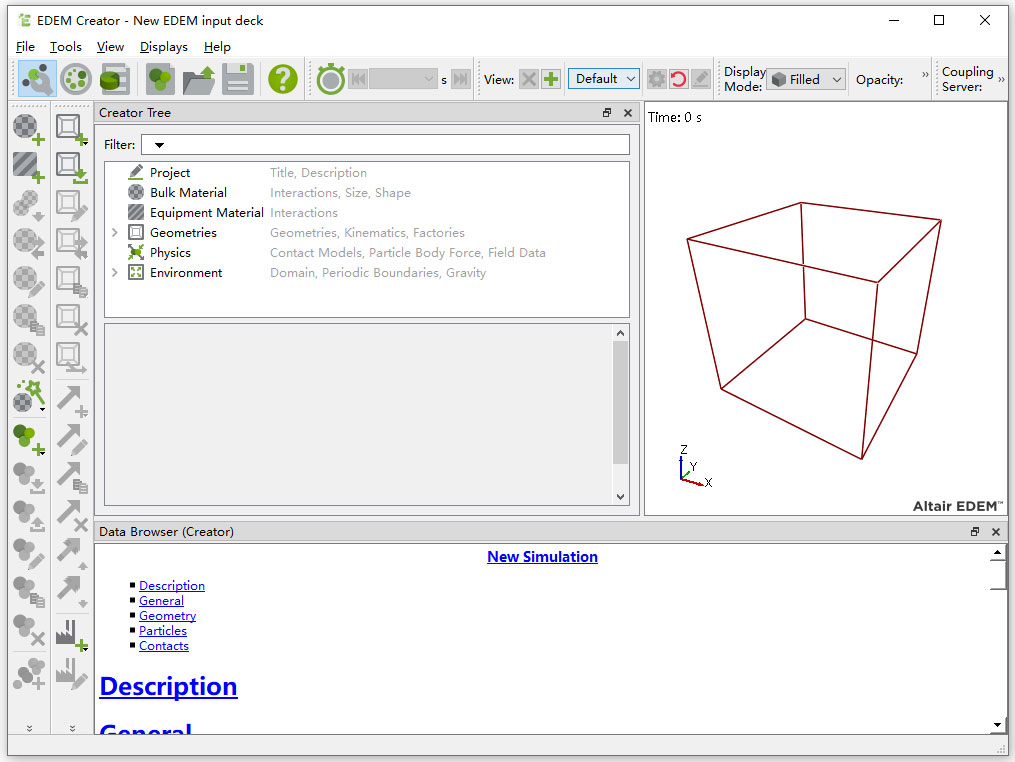1015x762 pixels.
Task: Open the Help menu
Action: pyautogui.click(x=217, y=47)
